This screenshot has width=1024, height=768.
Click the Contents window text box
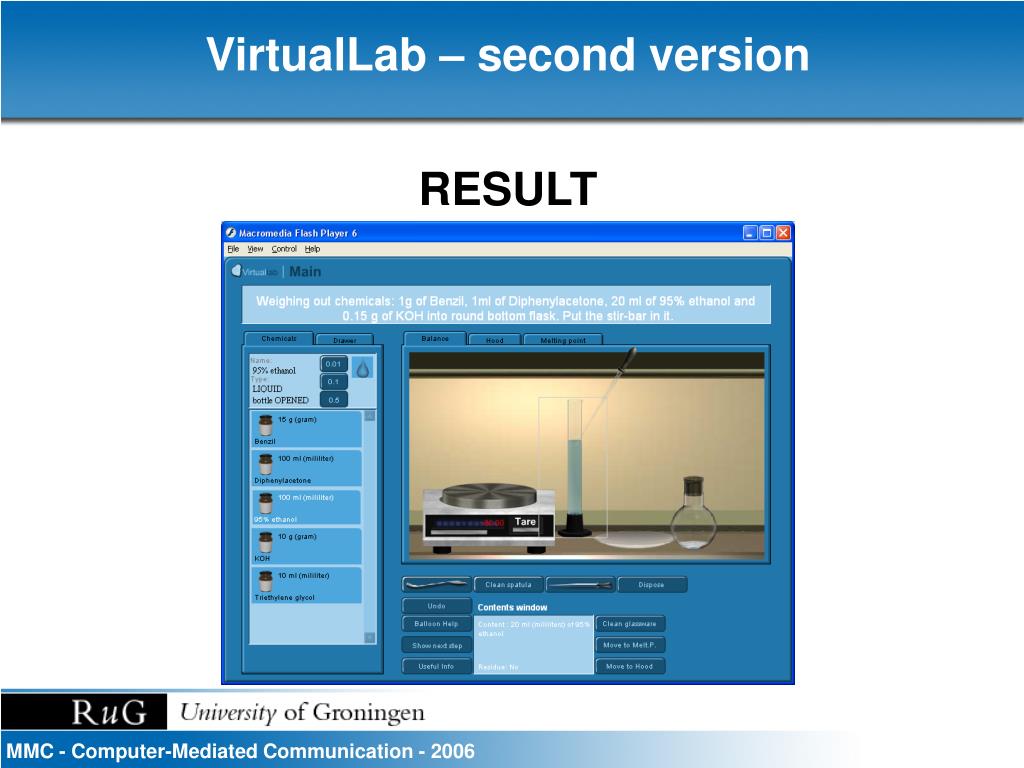coord(534,645)
